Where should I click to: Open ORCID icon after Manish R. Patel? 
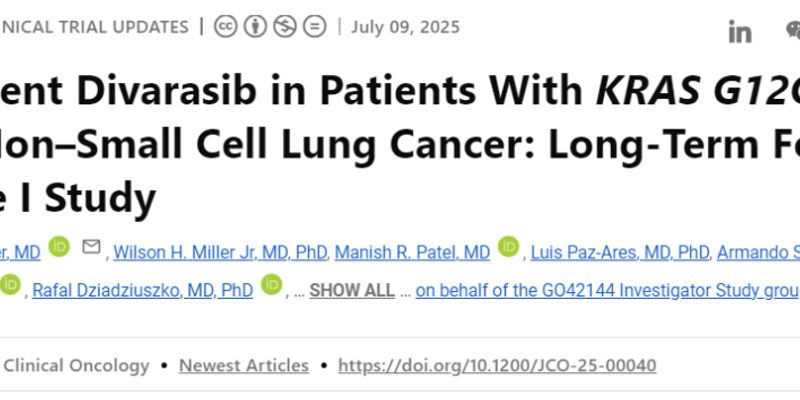508,247
